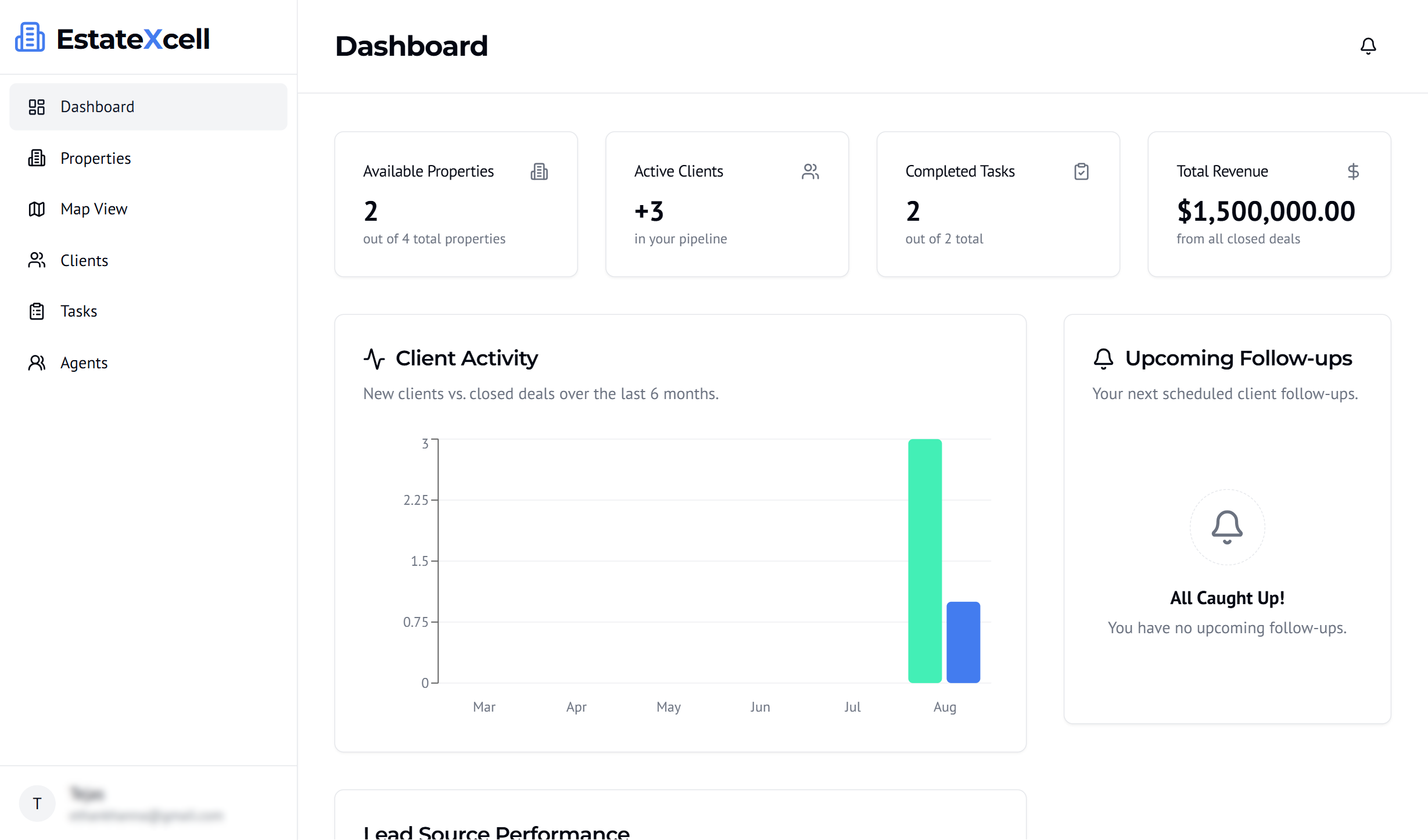Click the green Aug bar in chart
Viewport: 1428px width, 840px height.
point(924,561)
